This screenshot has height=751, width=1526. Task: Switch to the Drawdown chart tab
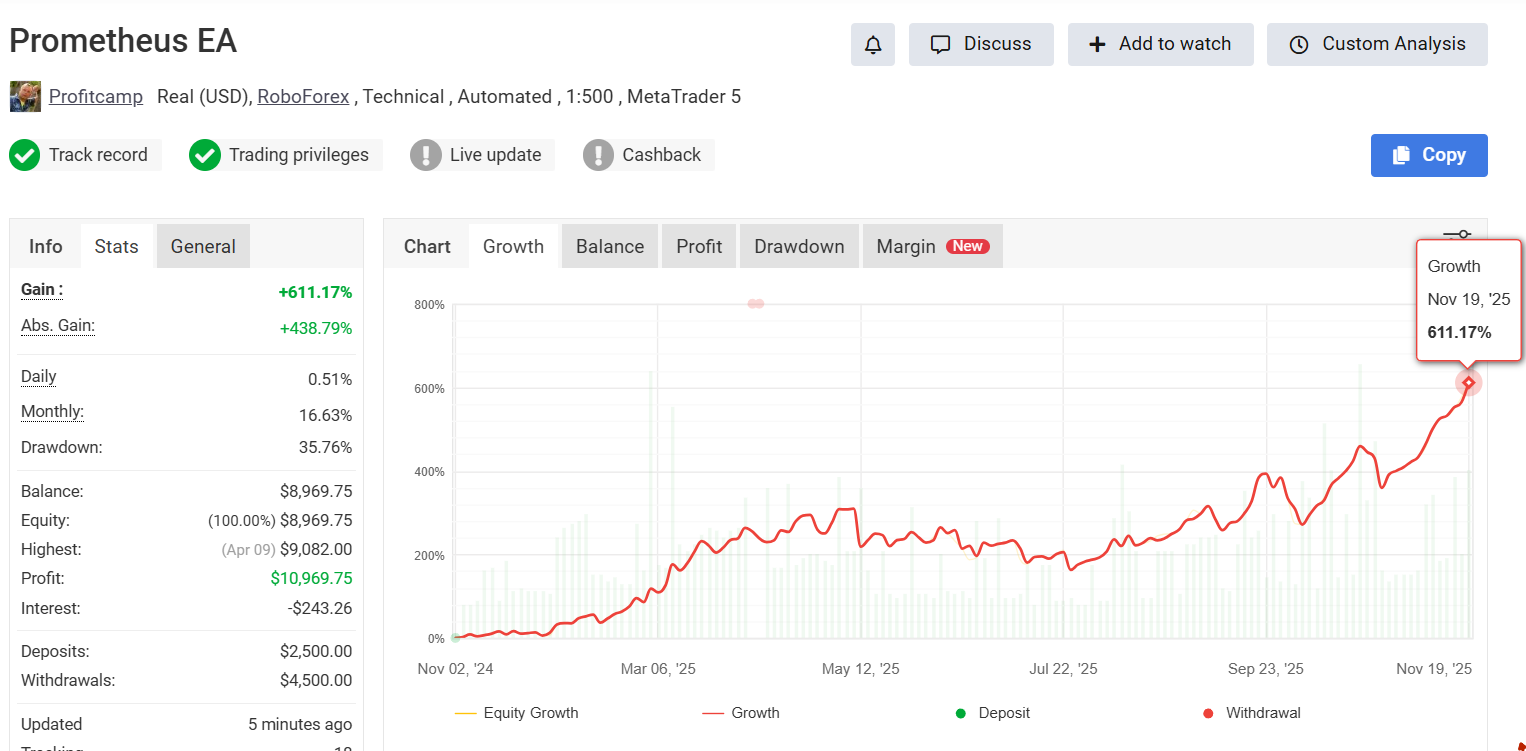point(799,247)
